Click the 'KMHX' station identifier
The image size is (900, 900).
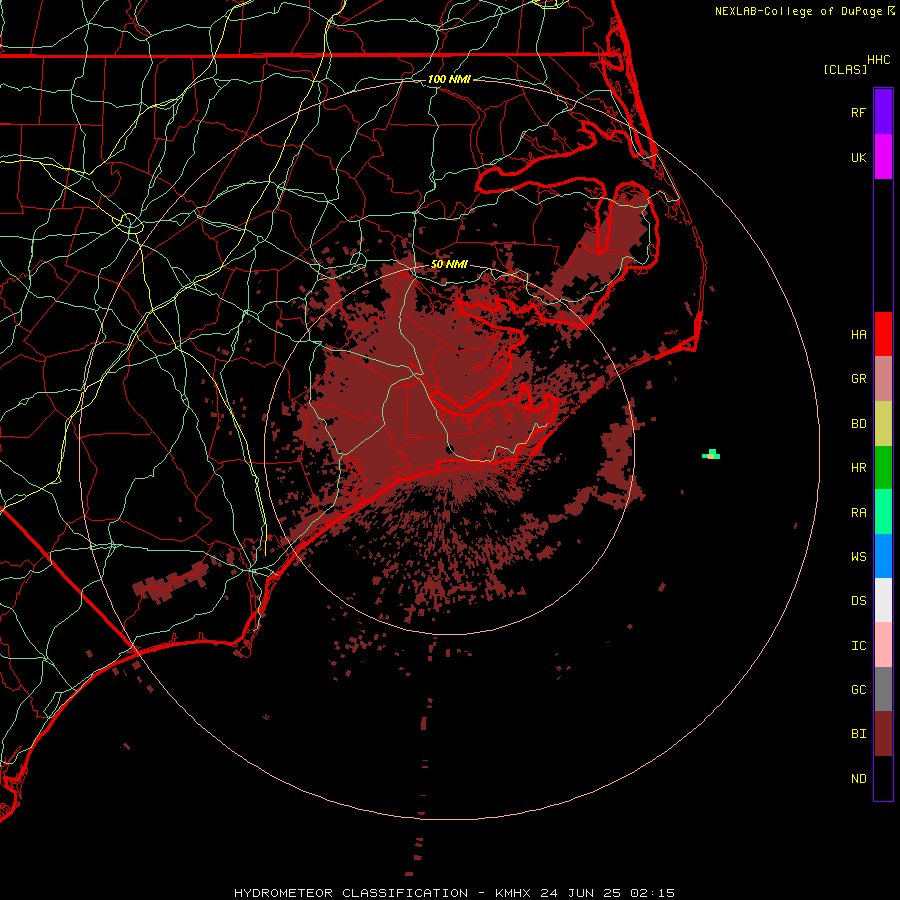tap(513, 893)
